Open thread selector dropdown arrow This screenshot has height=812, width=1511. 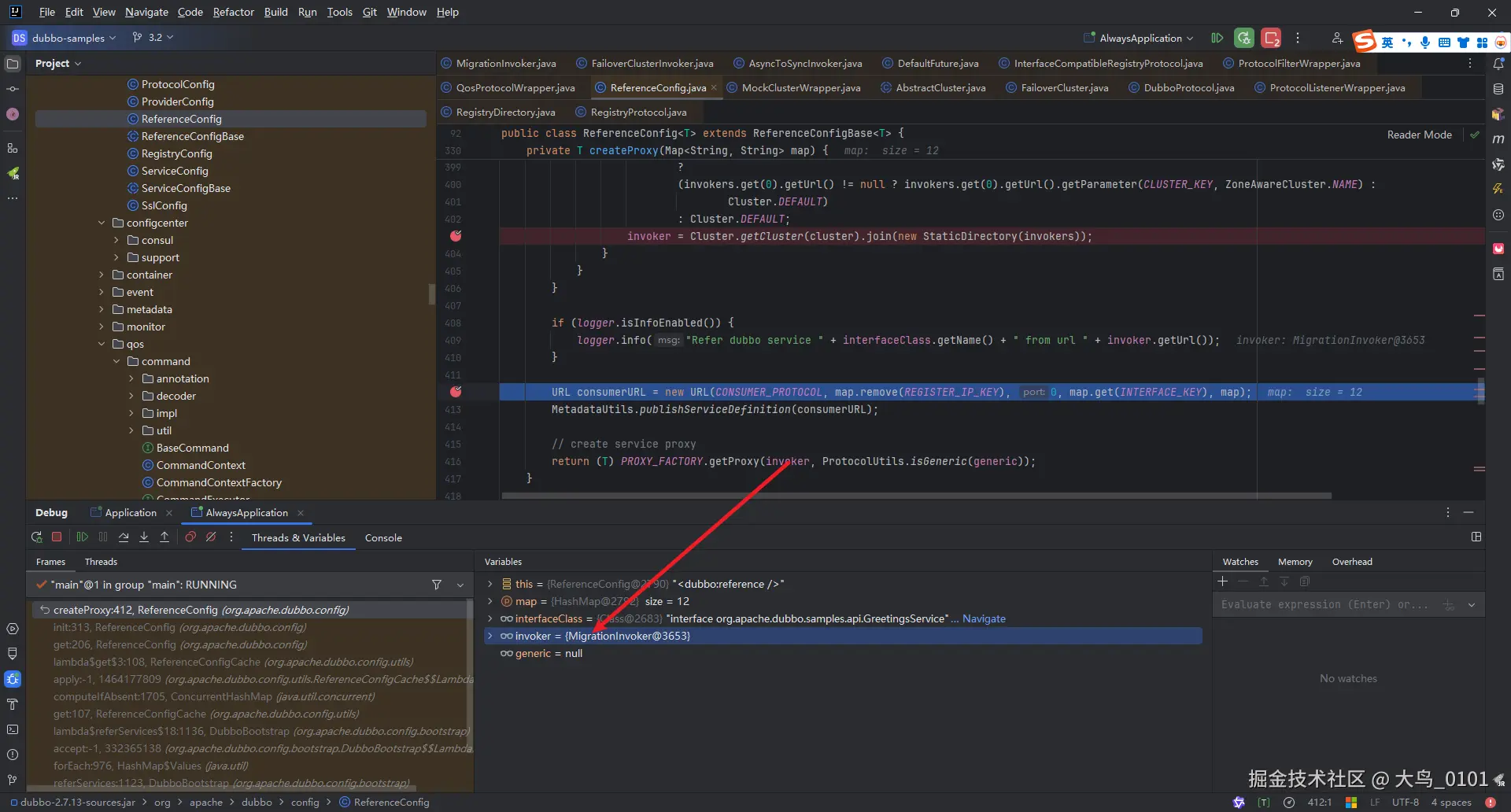click(460, 585)
